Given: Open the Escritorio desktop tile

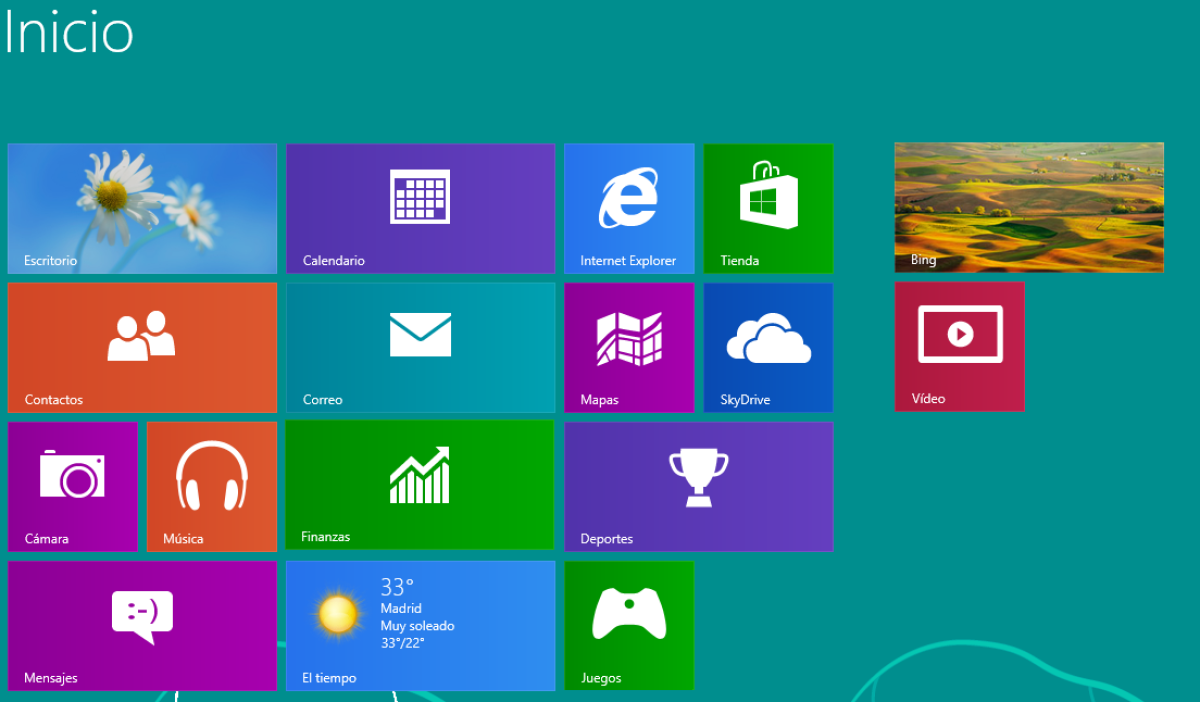Looking at the screenshot, I should point(142,208).
